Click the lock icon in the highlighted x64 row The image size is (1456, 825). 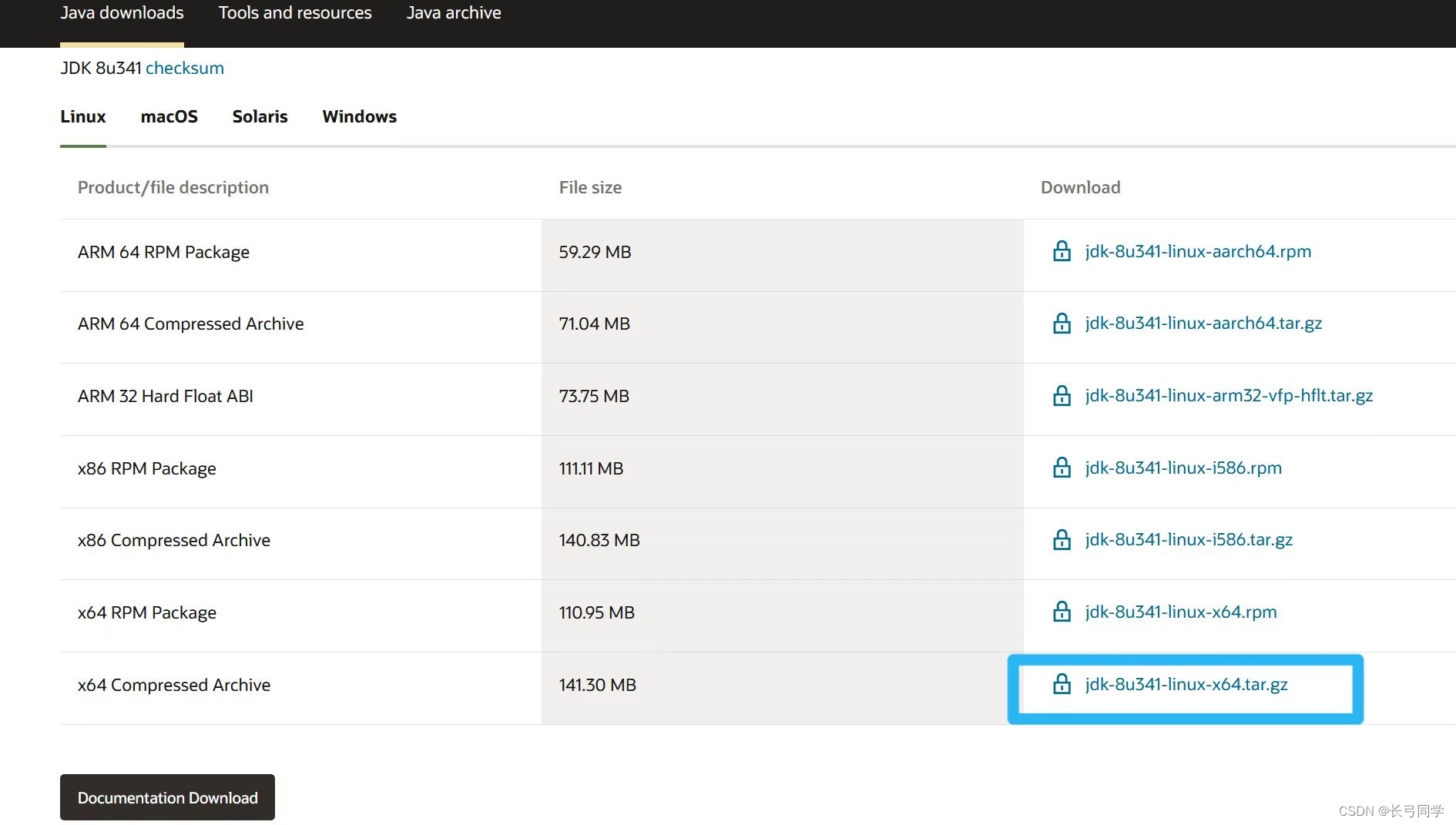pos(1062,684)
